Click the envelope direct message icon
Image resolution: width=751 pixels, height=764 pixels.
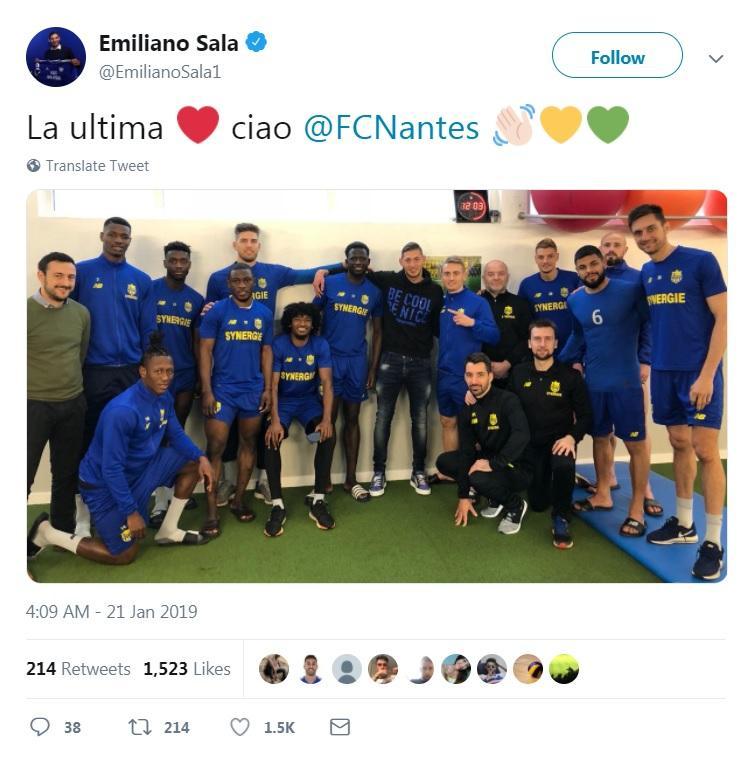(x=340, y=726)
